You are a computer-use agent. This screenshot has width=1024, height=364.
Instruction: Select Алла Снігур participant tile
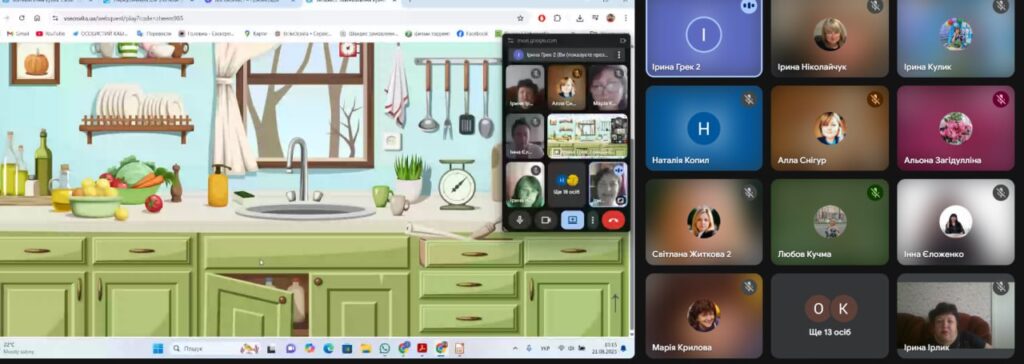(x=829, y=128)
